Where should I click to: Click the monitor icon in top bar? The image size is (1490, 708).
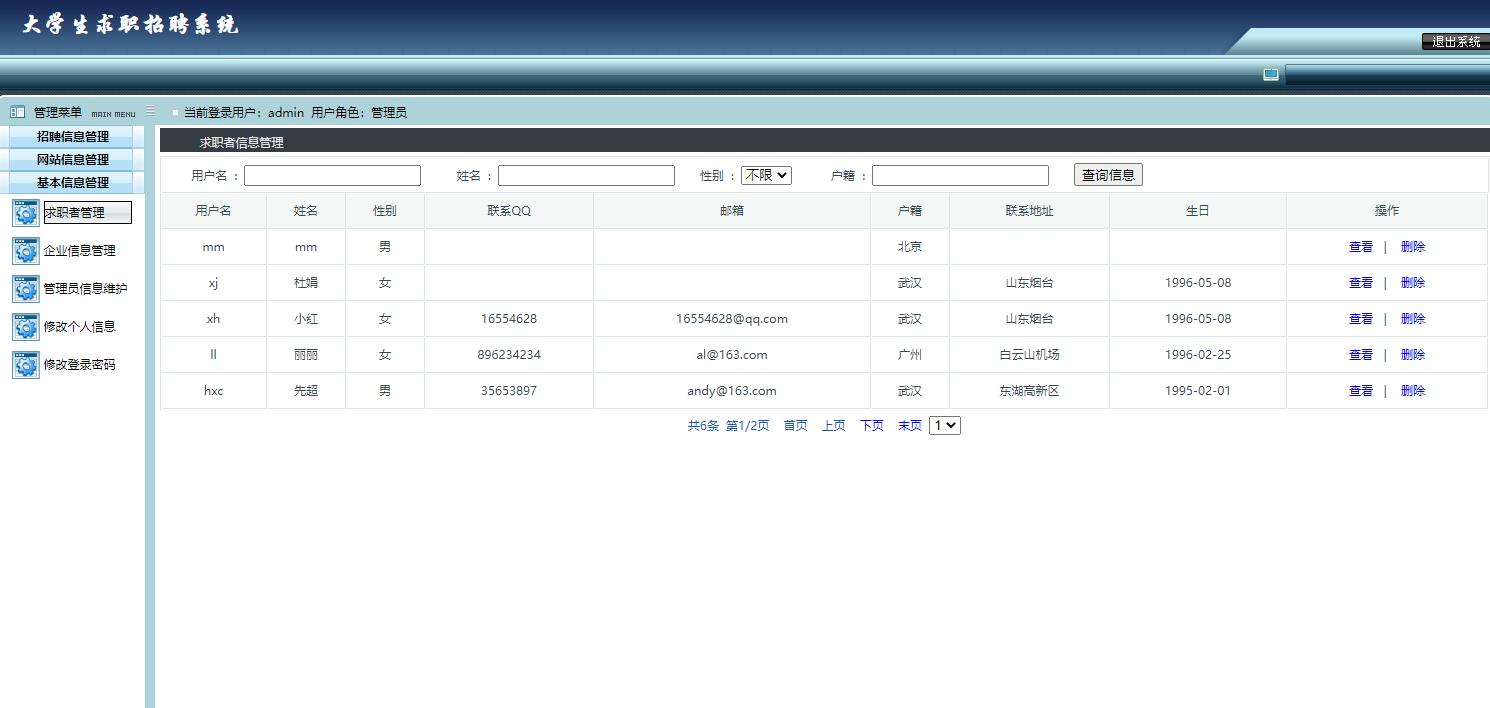click(x=1270, y=75)
